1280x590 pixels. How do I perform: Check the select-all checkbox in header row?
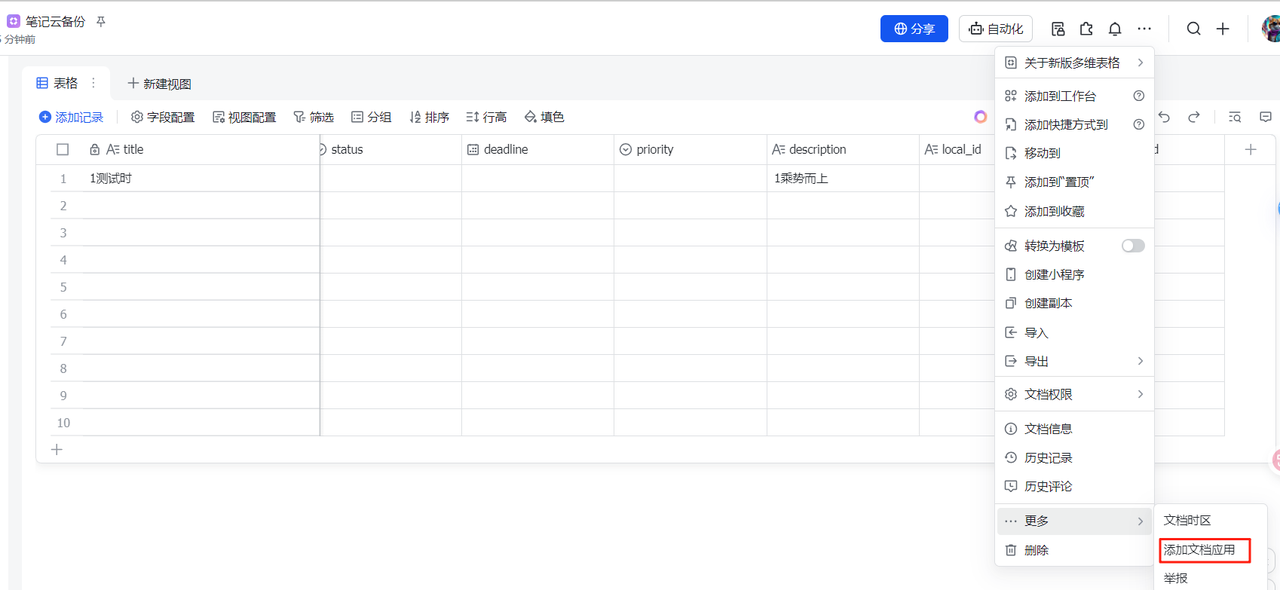coord(63,149)
